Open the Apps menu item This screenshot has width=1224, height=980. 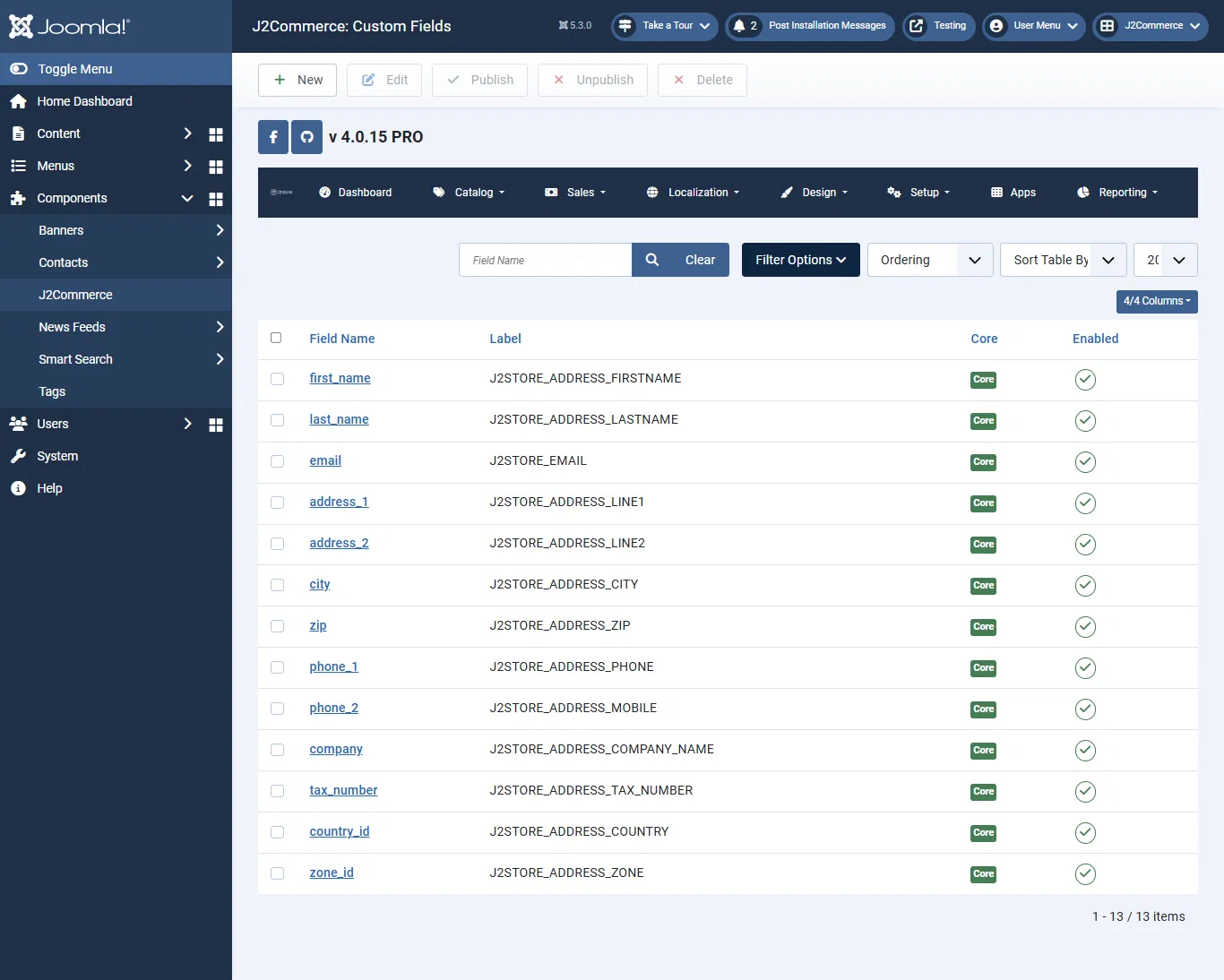(x=1013, y=193)
